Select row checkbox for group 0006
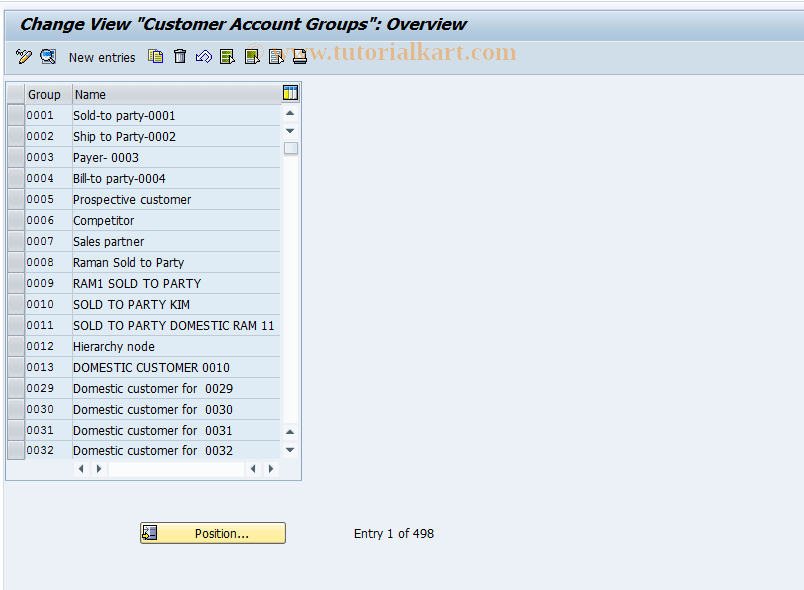Image resolution: width=804 pixels, height=590 pixels. tap(16, 220)
